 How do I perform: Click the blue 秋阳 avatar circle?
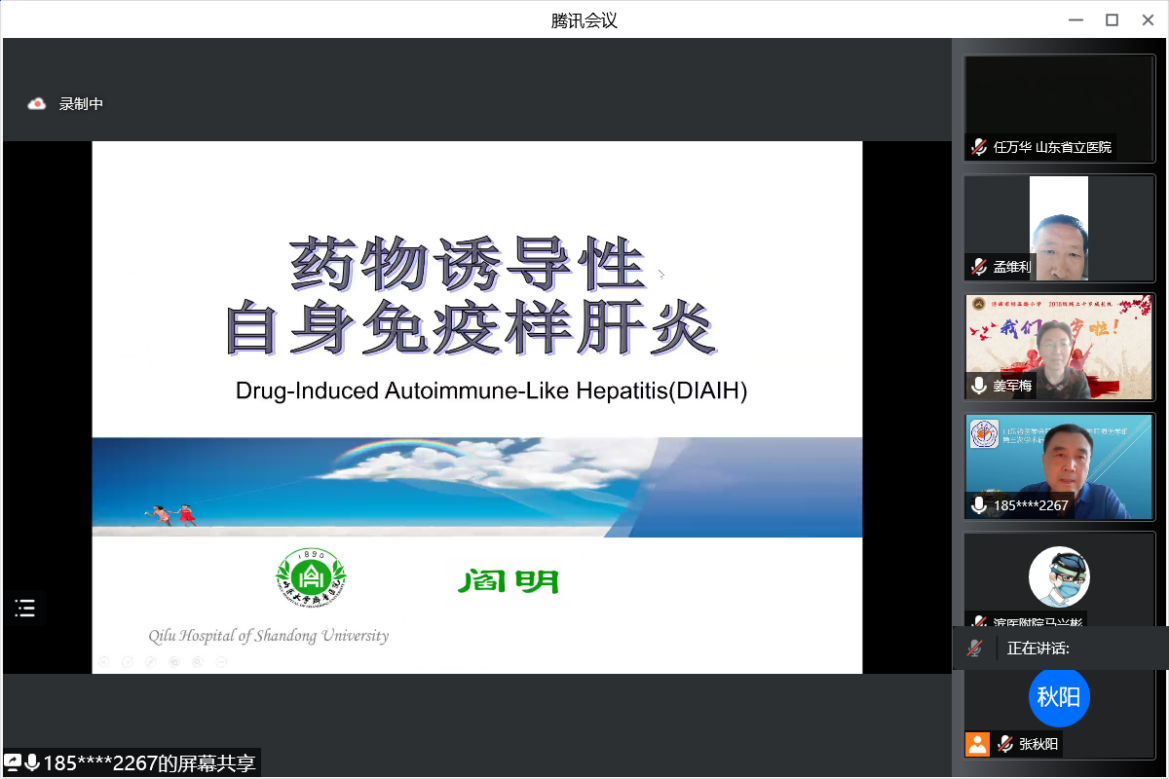(1058, 697)
